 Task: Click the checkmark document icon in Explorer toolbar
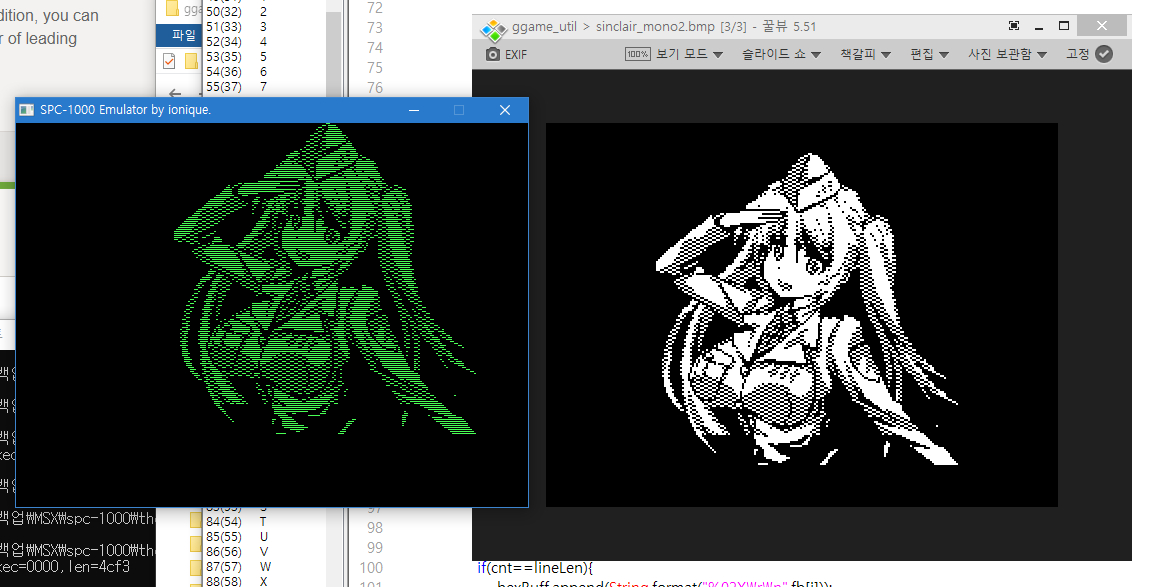(x=169, y=61)
